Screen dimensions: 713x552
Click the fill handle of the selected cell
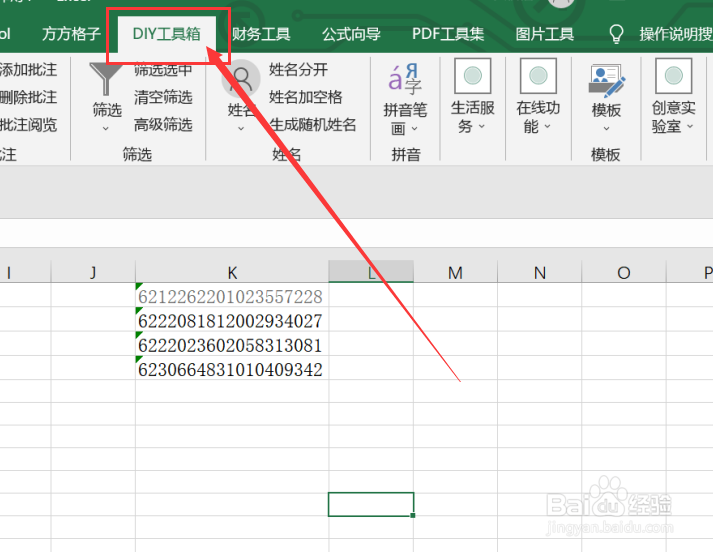[x=412, y=515]
